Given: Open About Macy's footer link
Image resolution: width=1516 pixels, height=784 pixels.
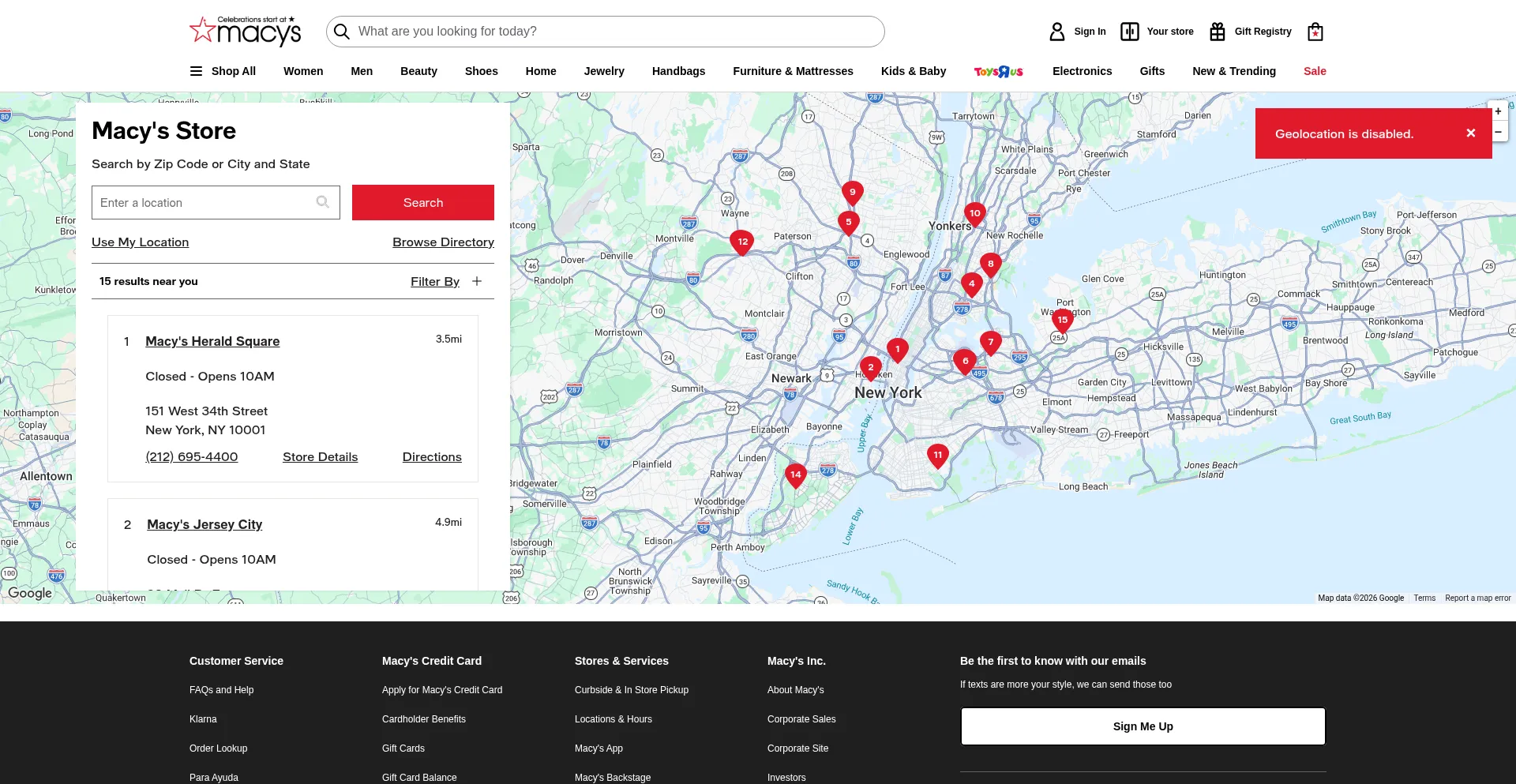Looking at the screenshot, I should (x=796, y=690).
